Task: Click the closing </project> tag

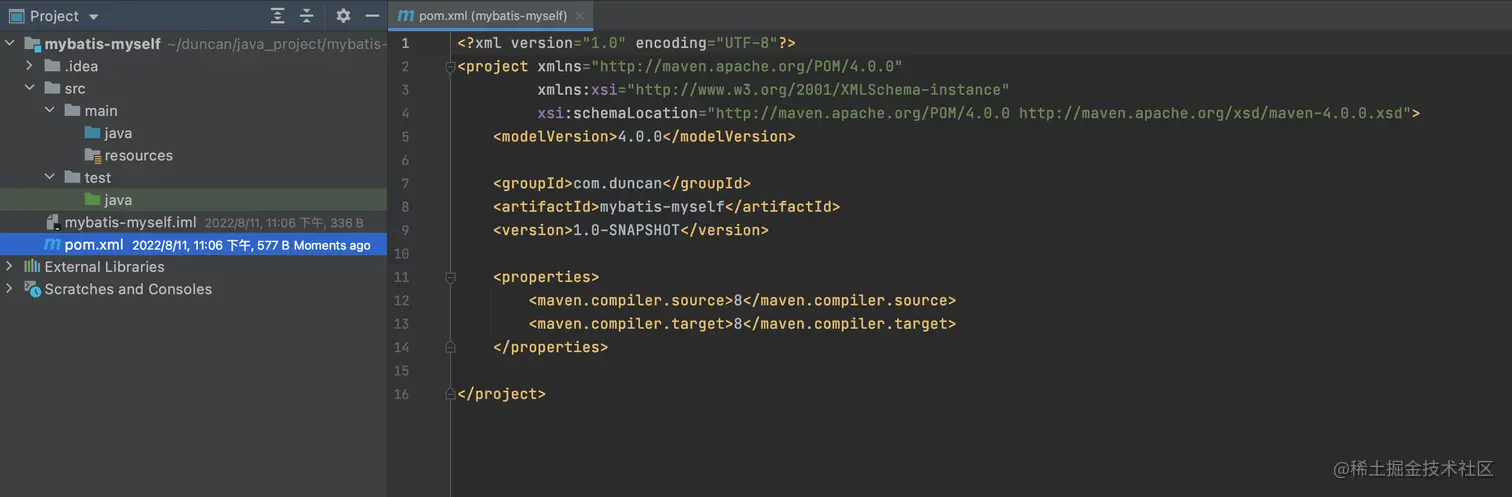Action: (x=501, y=394)
